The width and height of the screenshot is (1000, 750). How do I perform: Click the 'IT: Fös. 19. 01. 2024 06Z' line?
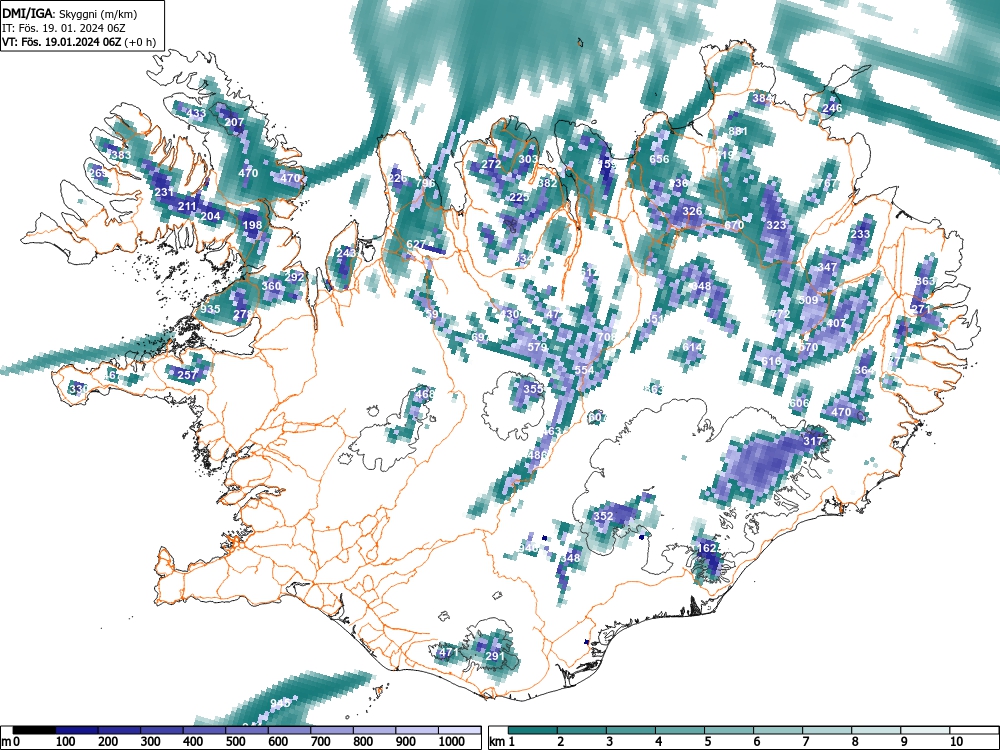click(62, 28)
